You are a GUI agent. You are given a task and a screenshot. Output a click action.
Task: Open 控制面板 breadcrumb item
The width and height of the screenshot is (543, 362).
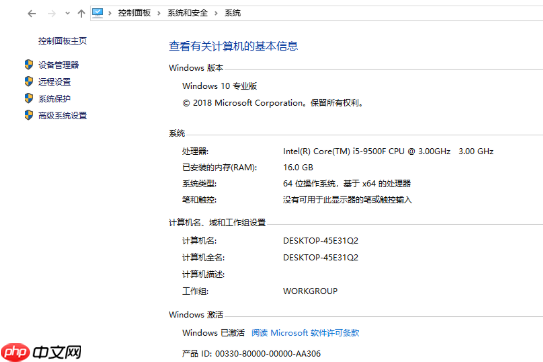tap(134, 13)
